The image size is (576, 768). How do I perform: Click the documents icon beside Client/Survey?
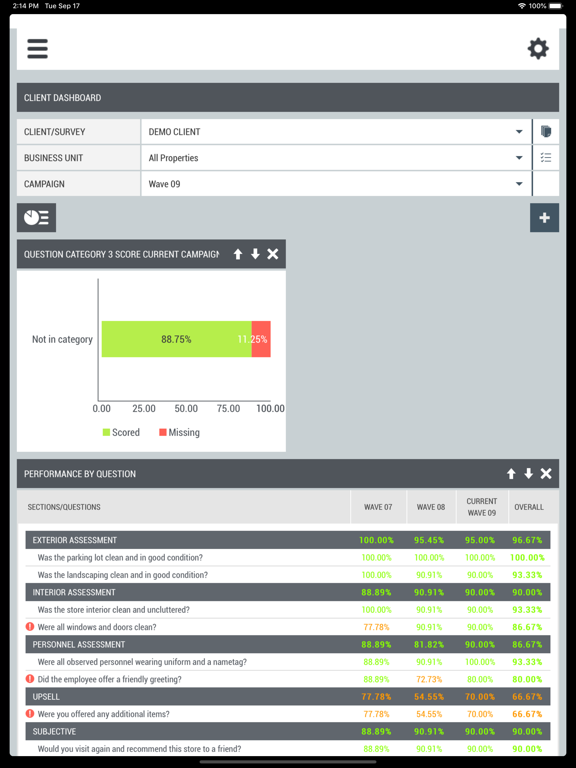coord(546,132)
